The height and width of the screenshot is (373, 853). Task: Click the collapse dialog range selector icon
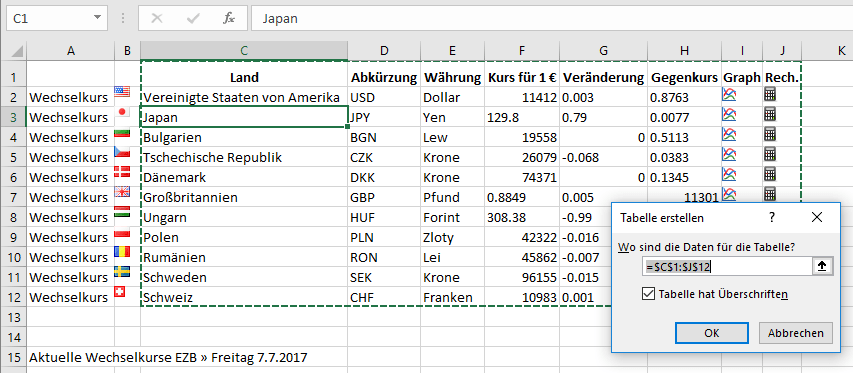822,266
